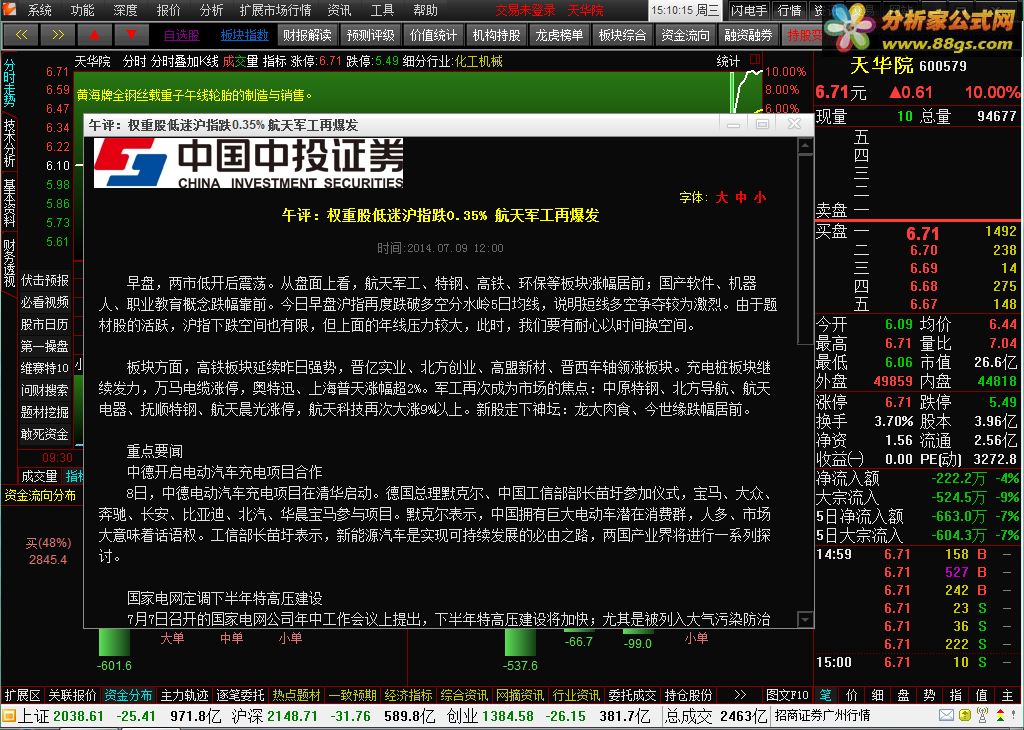This screenshot has width=1024, height=730.
Task: Open the 扩展市场行情 menu
Action: [x=275, y=10]
